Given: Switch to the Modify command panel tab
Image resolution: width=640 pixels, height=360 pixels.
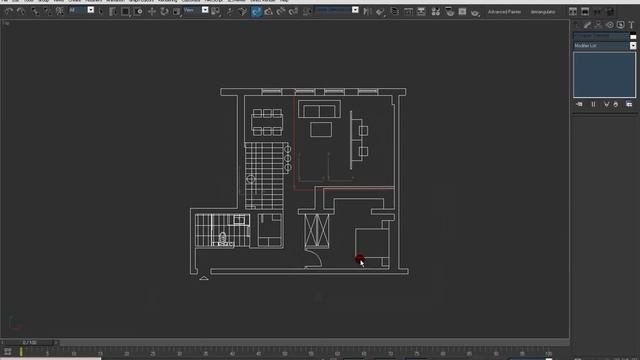Looking at the screenshot, I should 587,25.
